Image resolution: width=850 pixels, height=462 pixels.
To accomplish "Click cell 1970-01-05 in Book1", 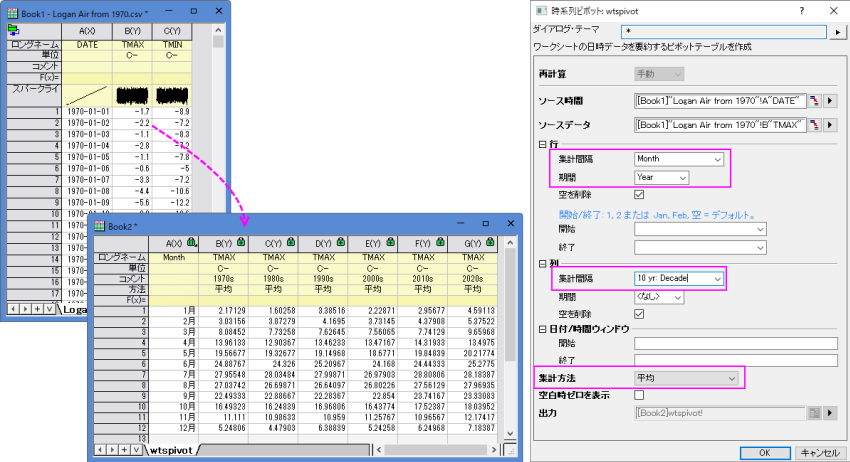I will (x=87, y=157).
